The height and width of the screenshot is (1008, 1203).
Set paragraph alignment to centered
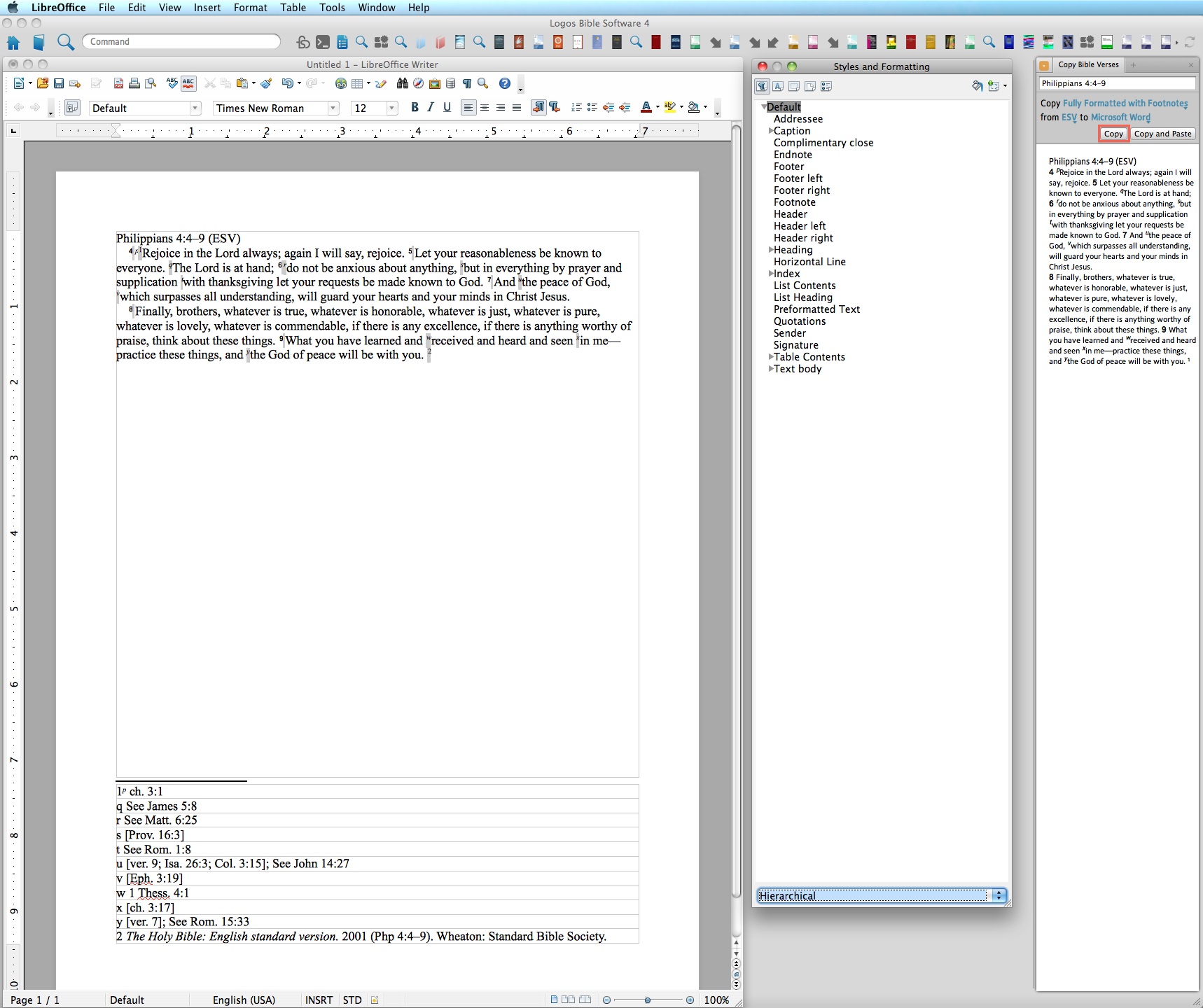pyautogui.click(x=484, y=108)
